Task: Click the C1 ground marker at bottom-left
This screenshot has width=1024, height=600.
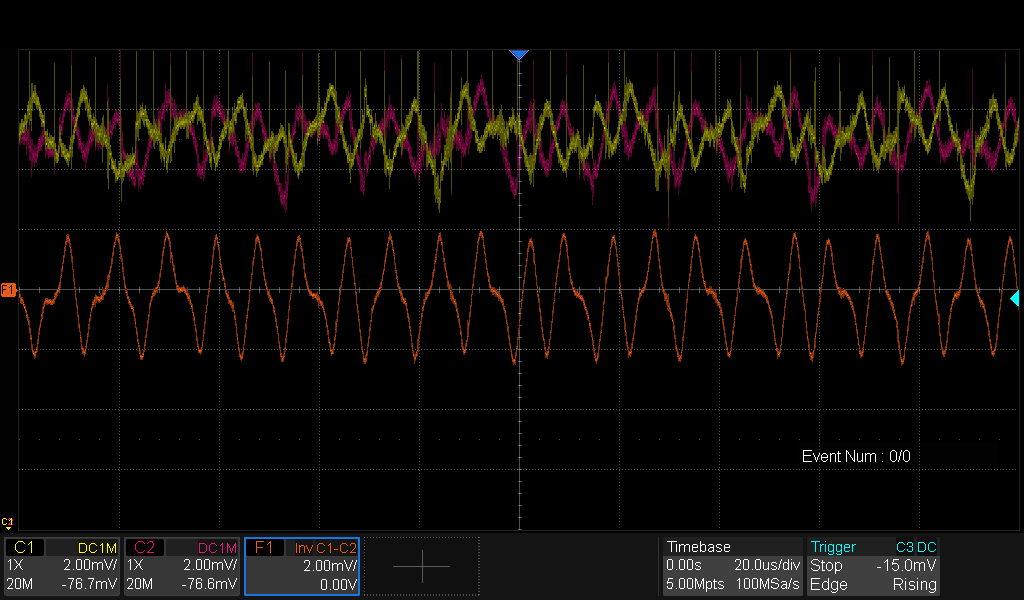Action: click(x=8, y=522)
